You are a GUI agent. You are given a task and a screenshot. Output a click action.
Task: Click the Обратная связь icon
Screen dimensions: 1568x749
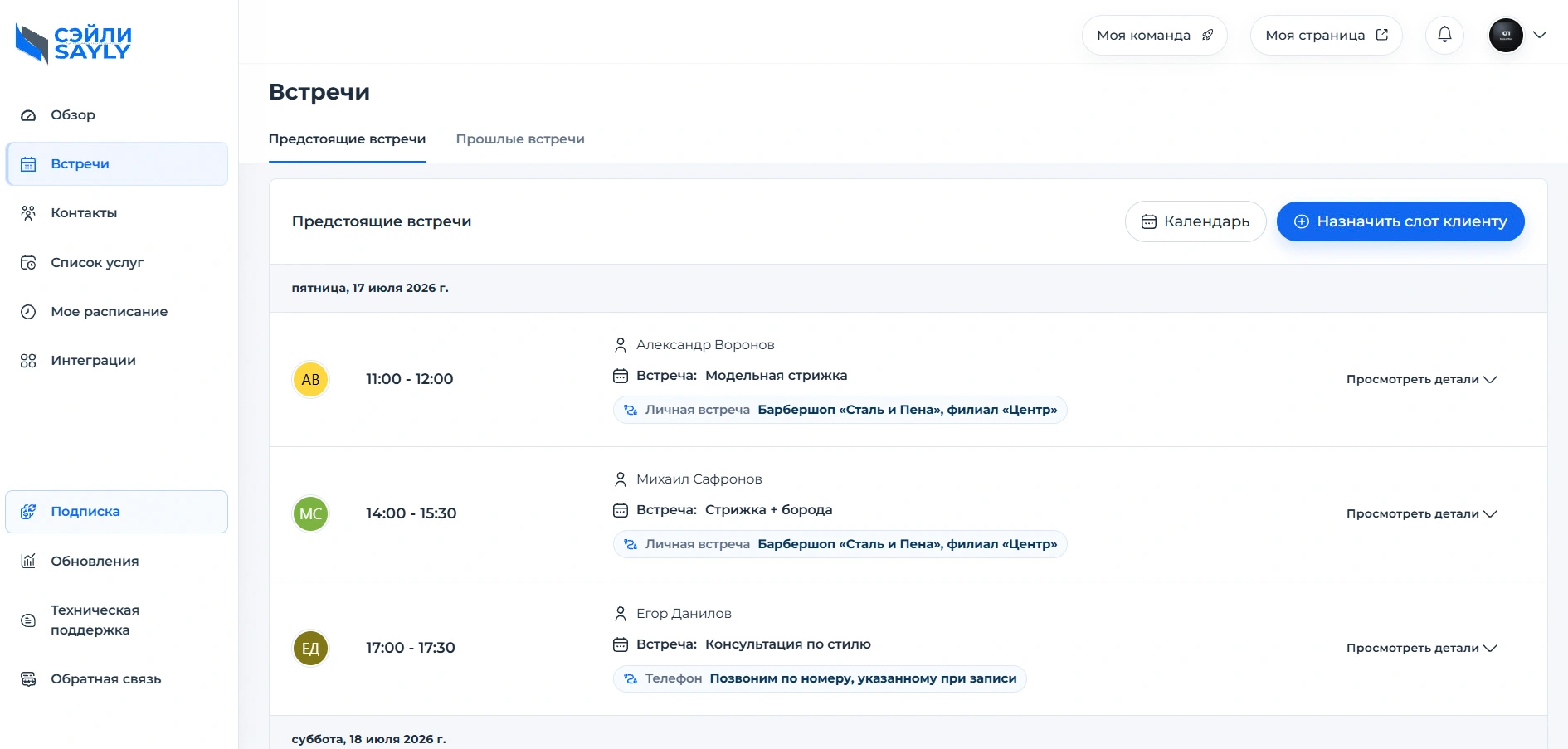coord(28,679)
